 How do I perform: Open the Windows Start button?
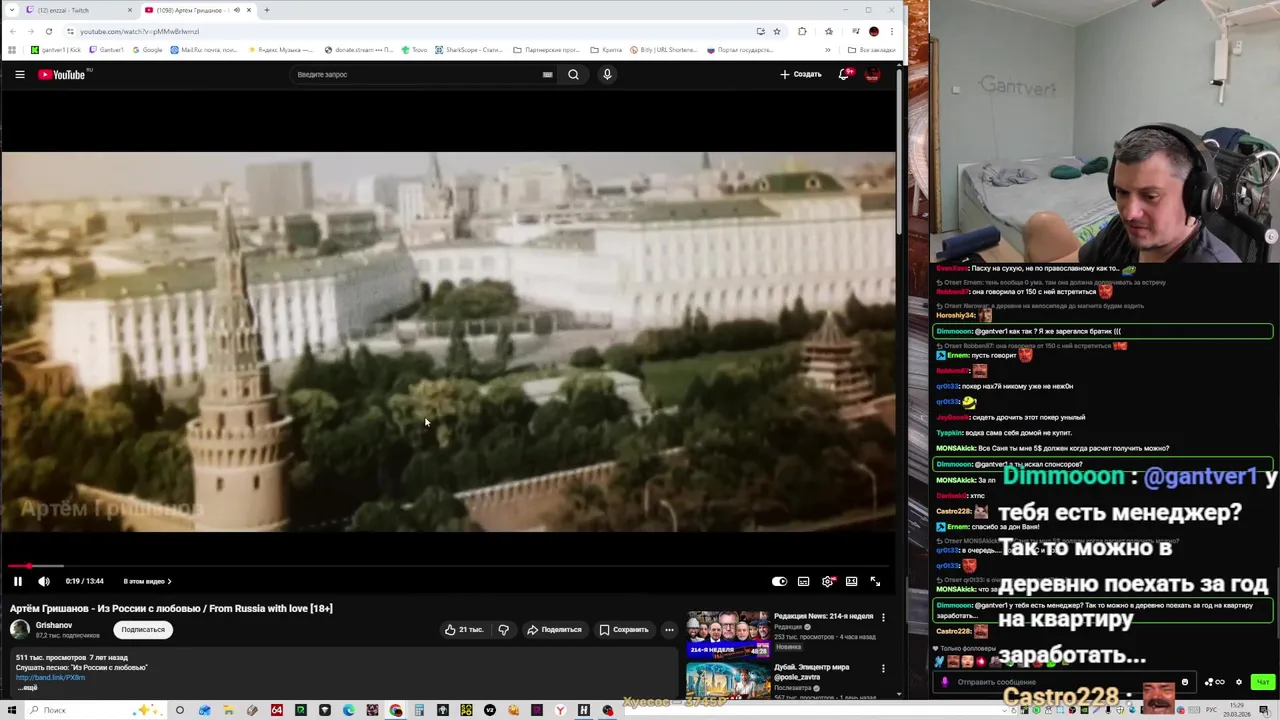point(11,710)
